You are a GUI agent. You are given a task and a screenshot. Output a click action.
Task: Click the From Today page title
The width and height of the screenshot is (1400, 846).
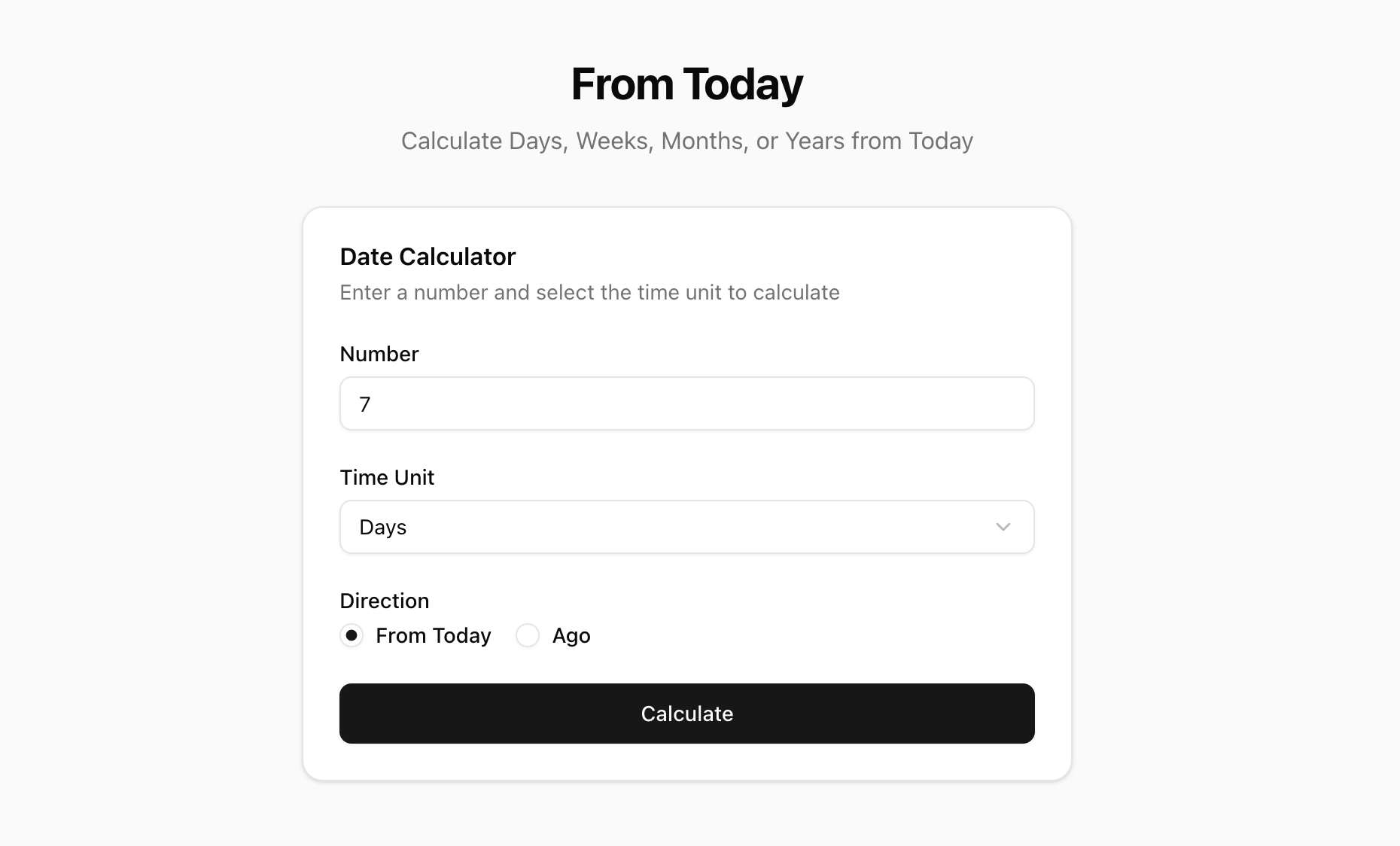tap(686, 84)
